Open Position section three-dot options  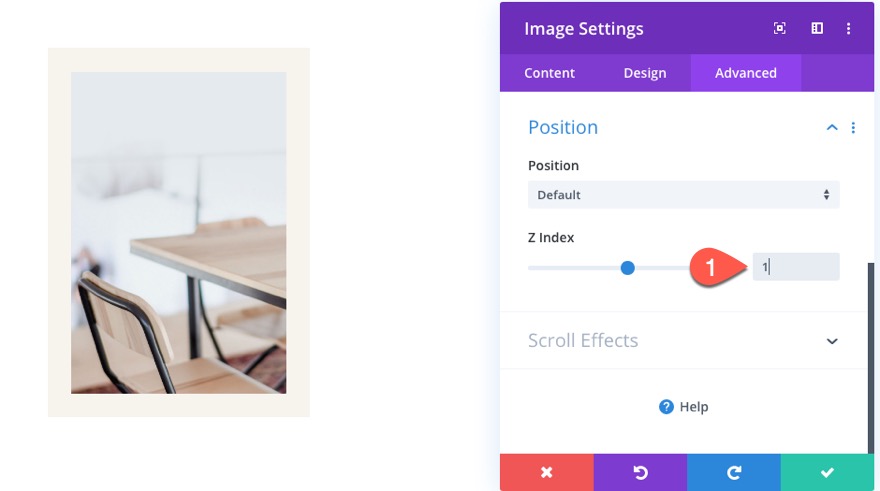tap(853, 128)
